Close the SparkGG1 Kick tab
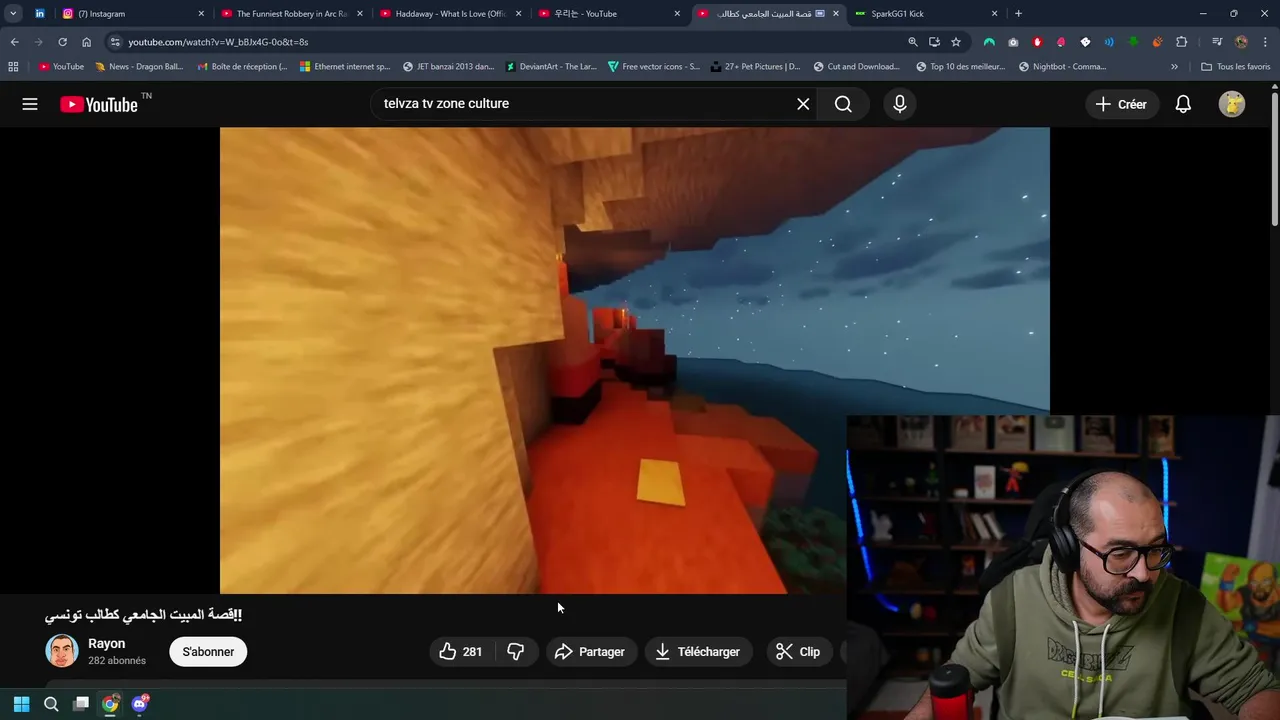 click(x=995, y=14)
